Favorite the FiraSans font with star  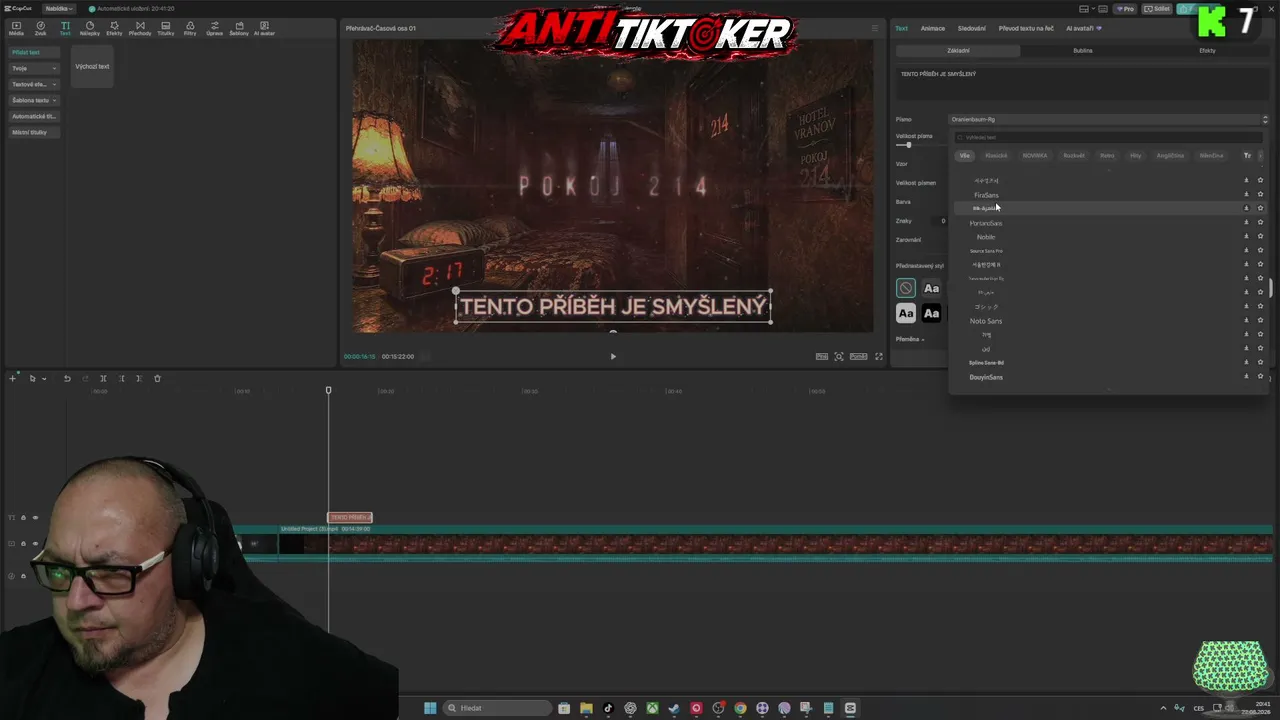(x=1260, y=194)
